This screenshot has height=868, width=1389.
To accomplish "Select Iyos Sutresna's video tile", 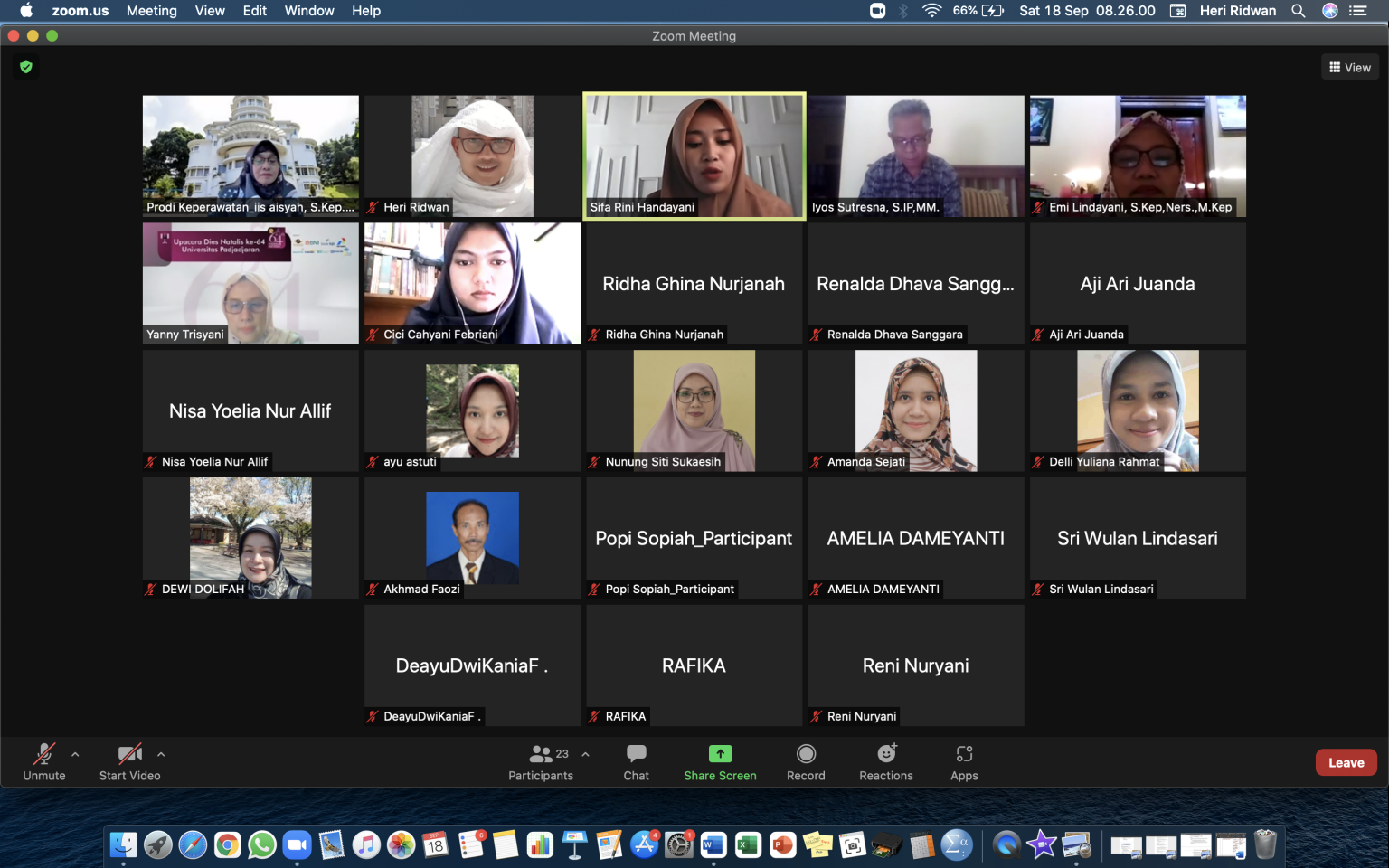I will point(916,156).
